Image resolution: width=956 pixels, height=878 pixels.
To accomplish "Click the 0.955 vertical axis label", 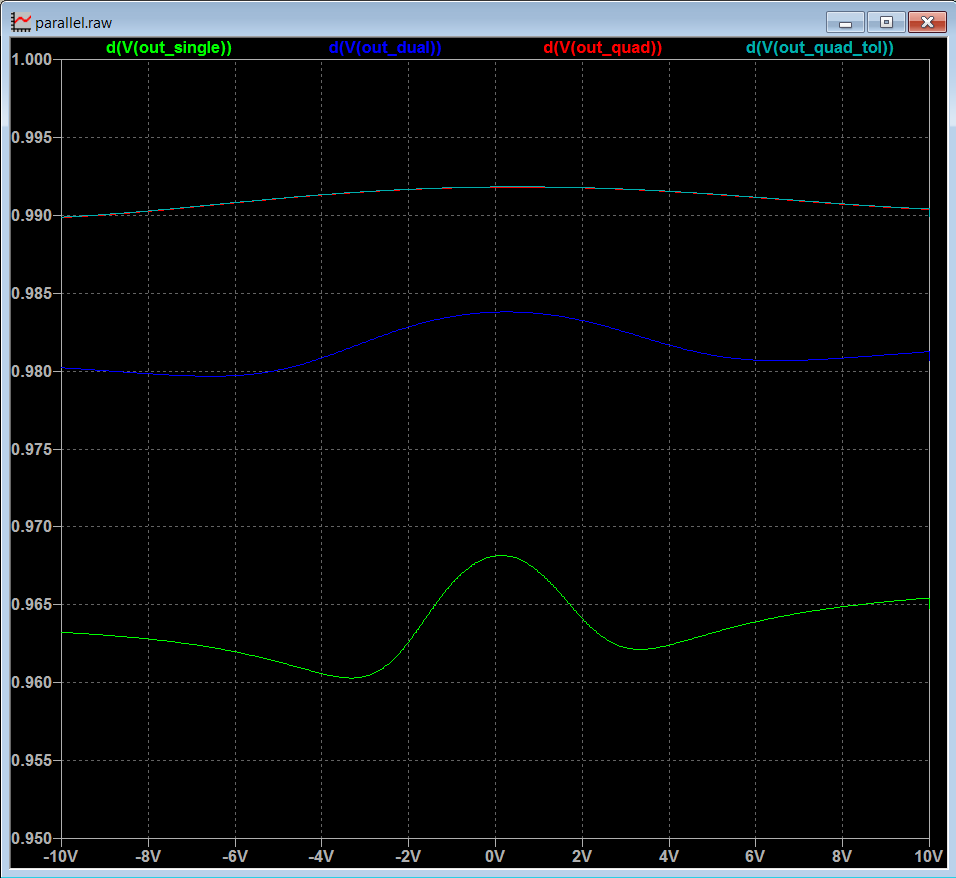I will point(31,761).
